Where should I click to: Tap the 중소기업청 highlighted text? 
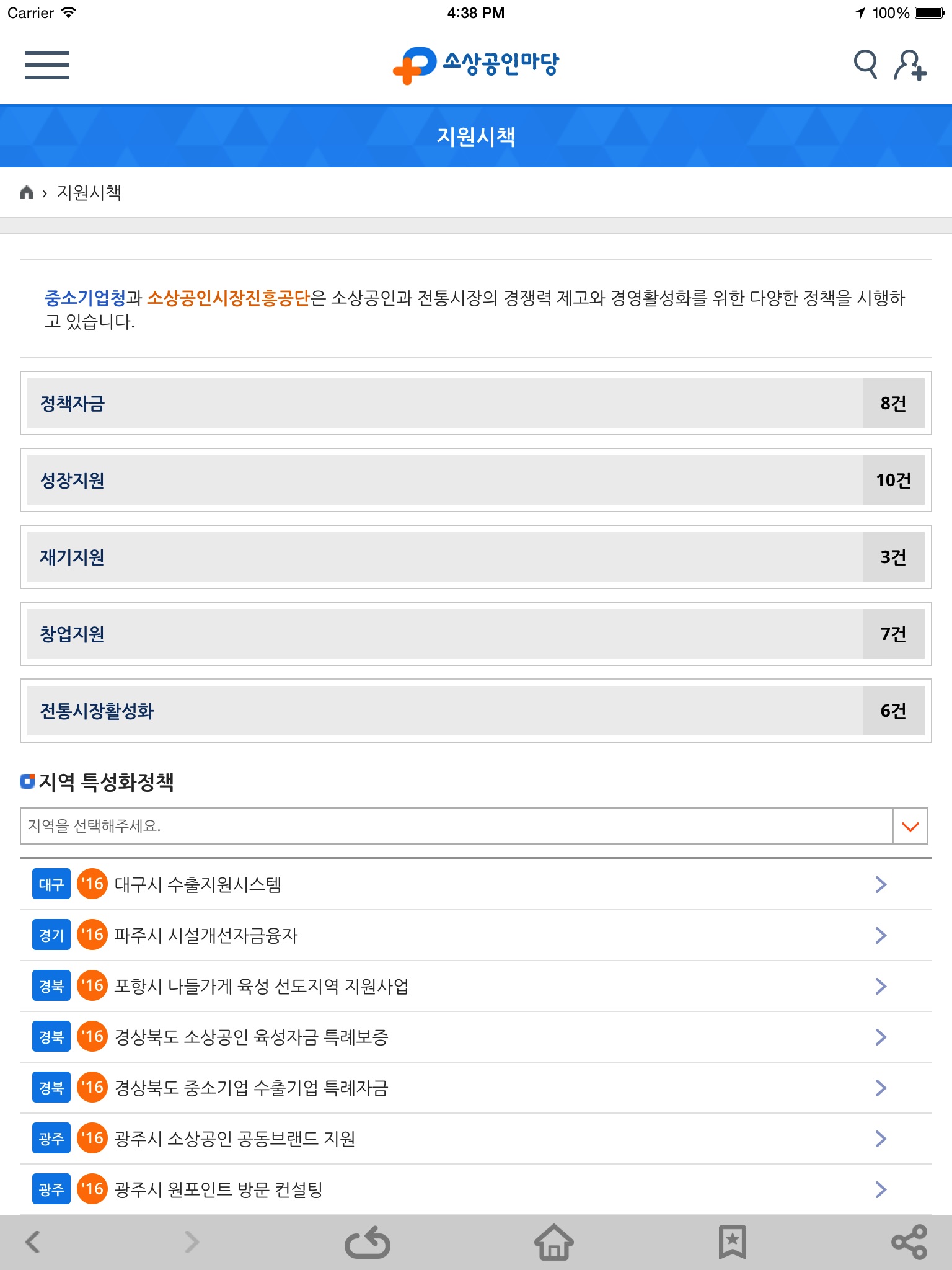coord(85,298)
